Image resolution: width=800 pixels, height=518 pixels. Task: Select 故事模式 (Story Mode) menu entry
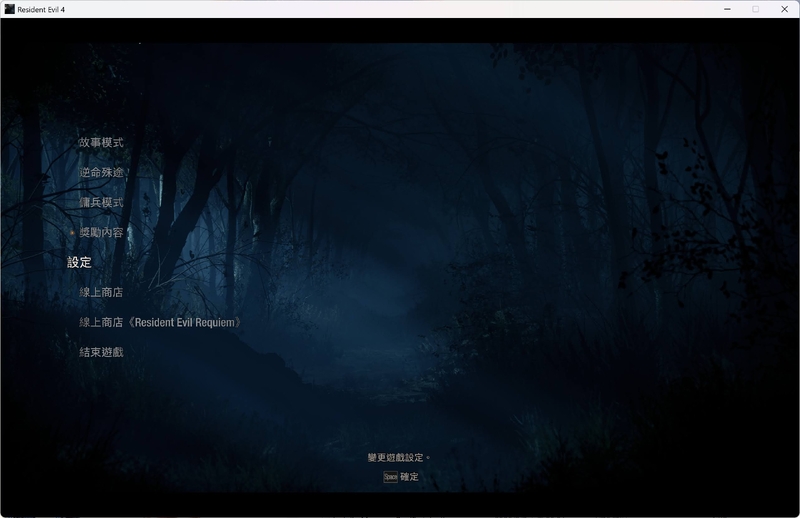click(x=101, y=142)
